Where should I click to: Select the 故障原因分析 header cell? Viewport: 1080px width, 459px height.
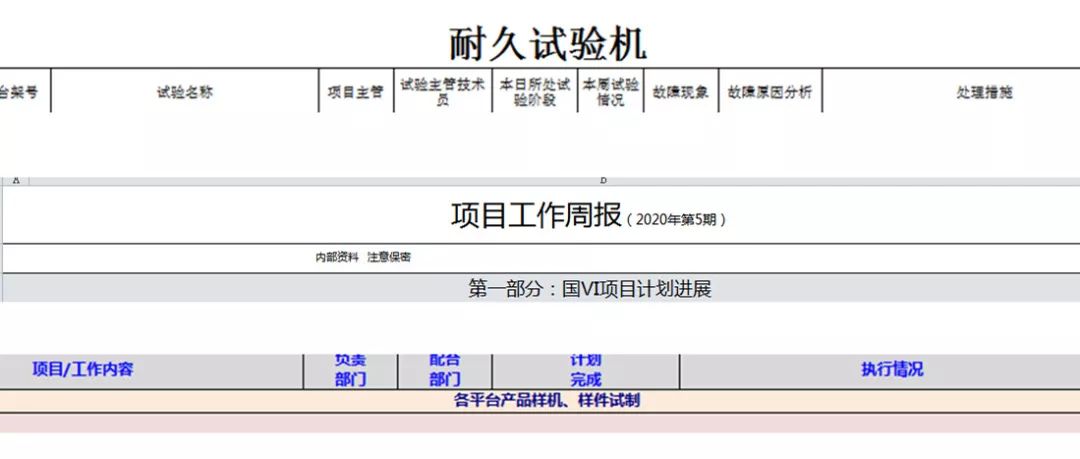point(769,92)
